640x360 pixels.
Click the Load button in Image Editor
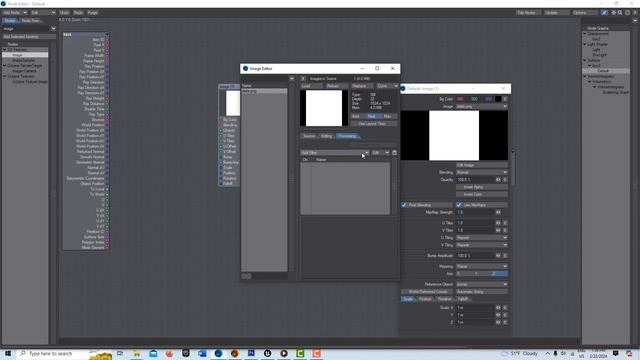312,86
